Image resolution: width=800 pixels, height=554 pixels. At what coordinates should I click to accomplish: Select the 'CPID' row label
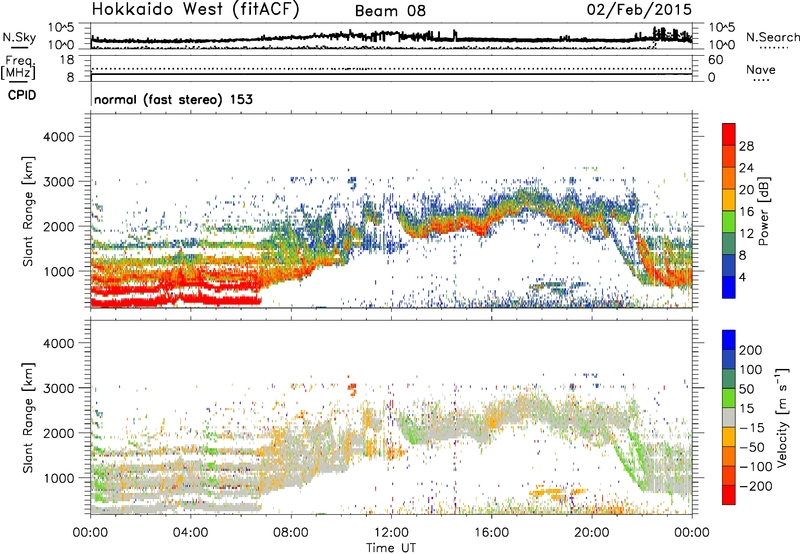pyautogui.click(x=22, y=95)
